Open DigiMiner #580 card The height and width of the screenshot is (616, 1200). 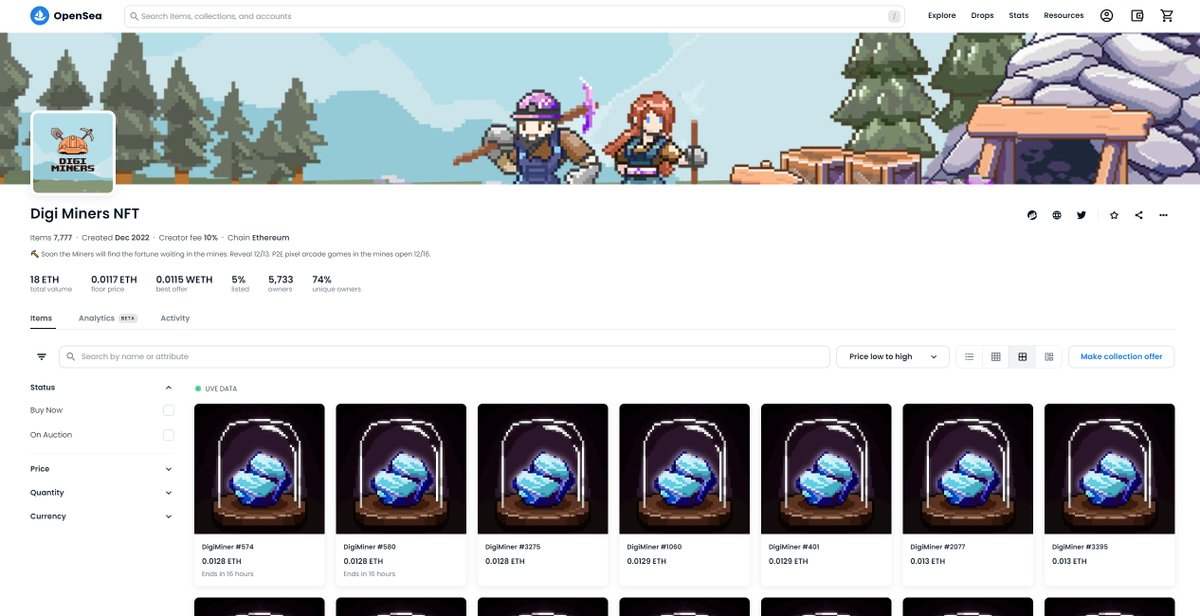(401, 494)
